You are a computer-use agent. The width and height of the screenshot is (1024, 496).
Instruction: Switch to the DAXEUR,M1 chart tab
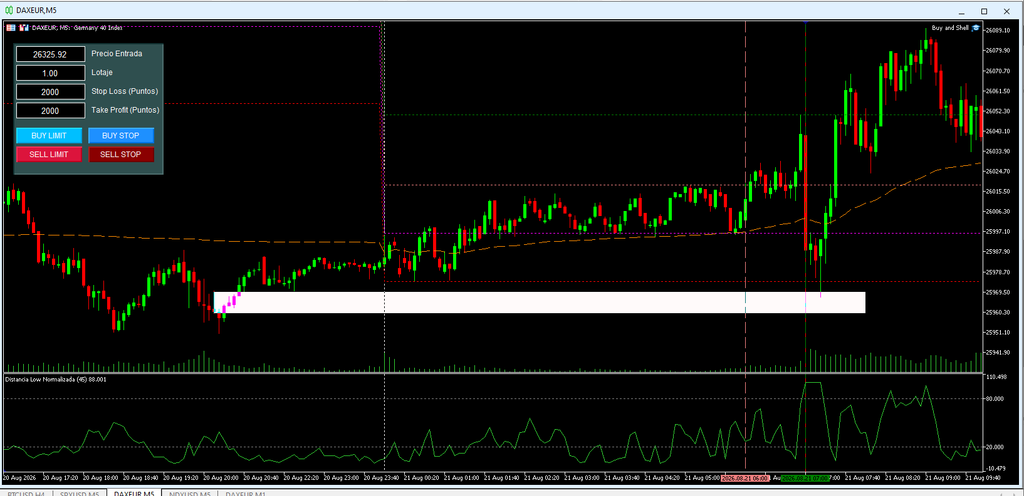point(247,492)
